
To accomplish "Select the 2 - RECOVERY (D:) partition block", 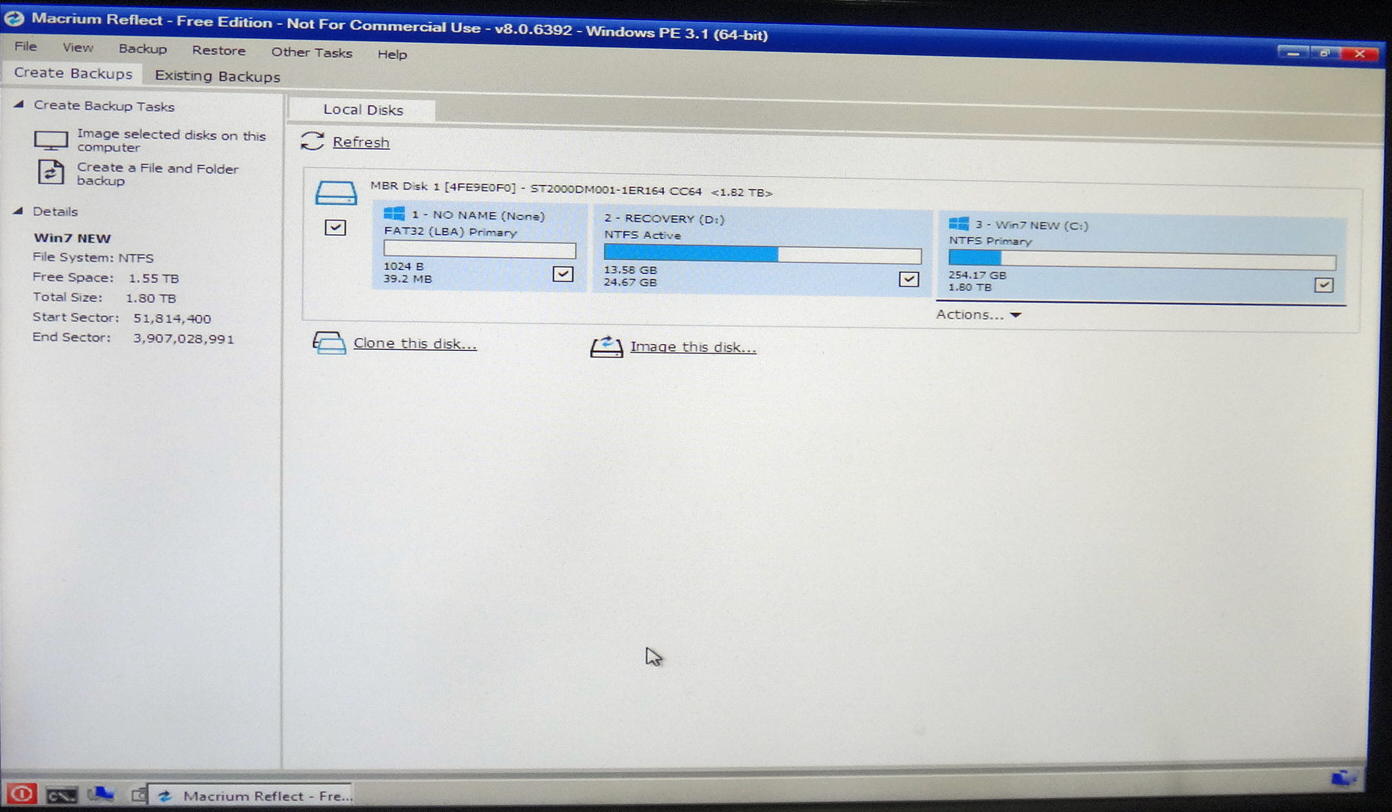I will point(762,250).
